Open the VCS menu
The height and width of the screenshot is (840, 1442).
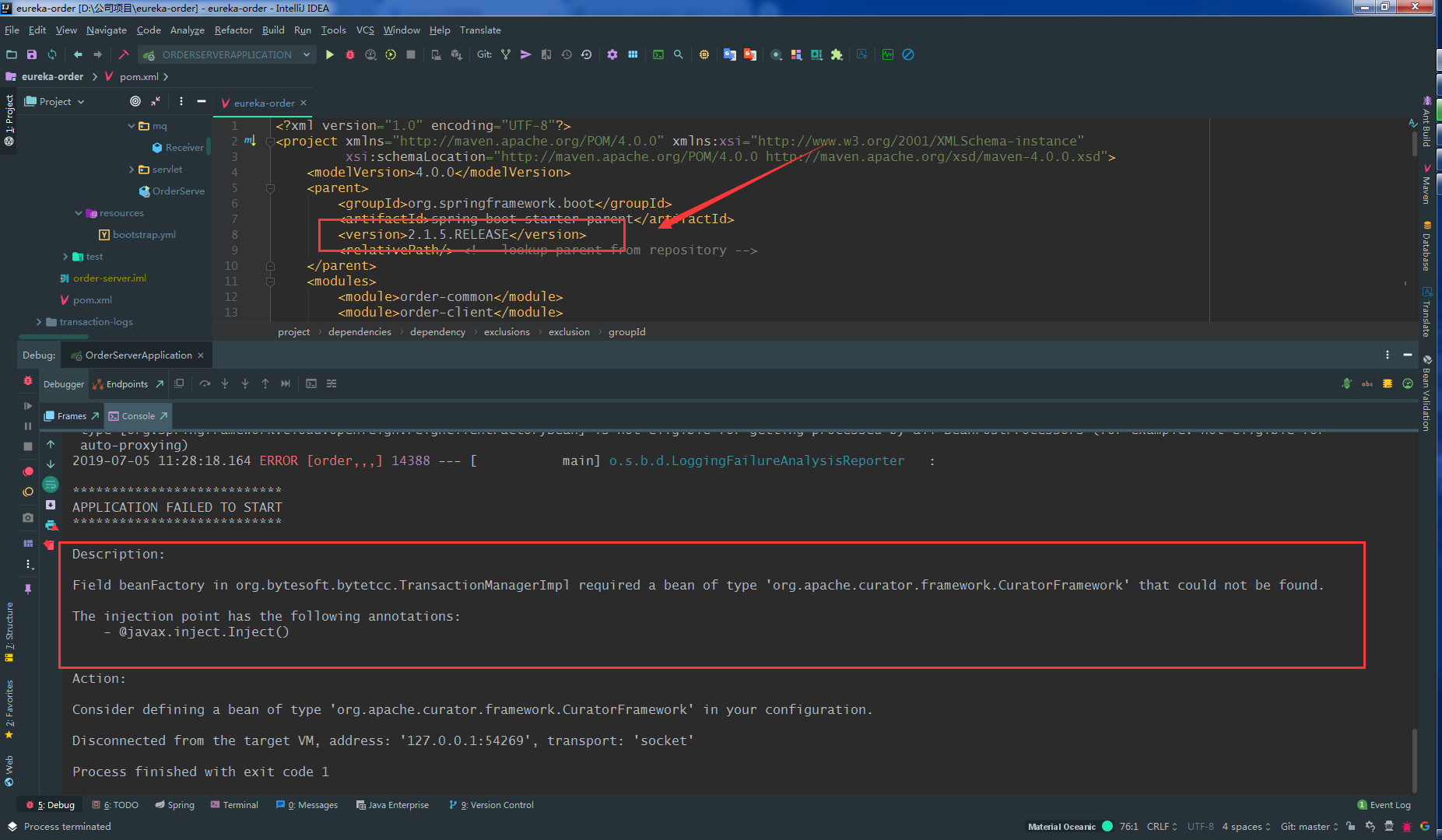click(365, 30)
